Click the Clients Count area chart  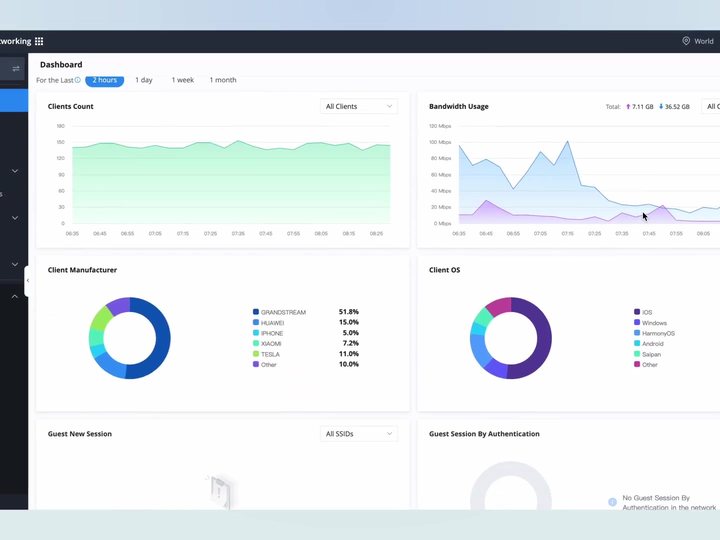point(231,184)
